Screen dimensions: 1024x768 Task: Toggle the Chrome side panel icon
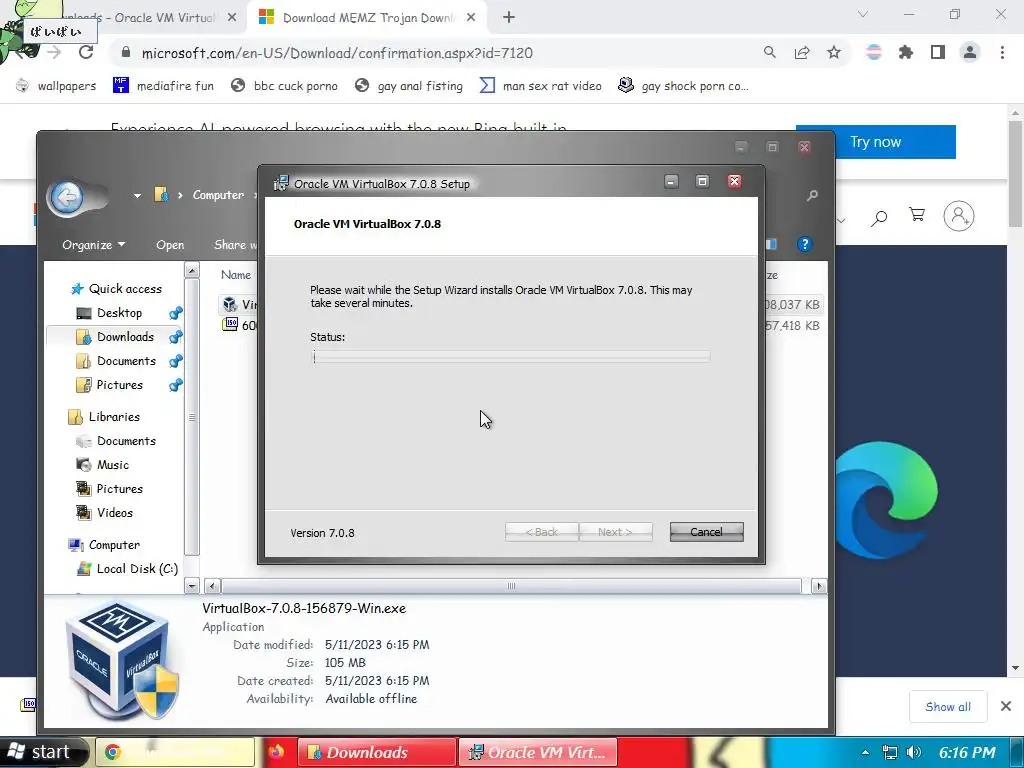(x=938, y=52)
